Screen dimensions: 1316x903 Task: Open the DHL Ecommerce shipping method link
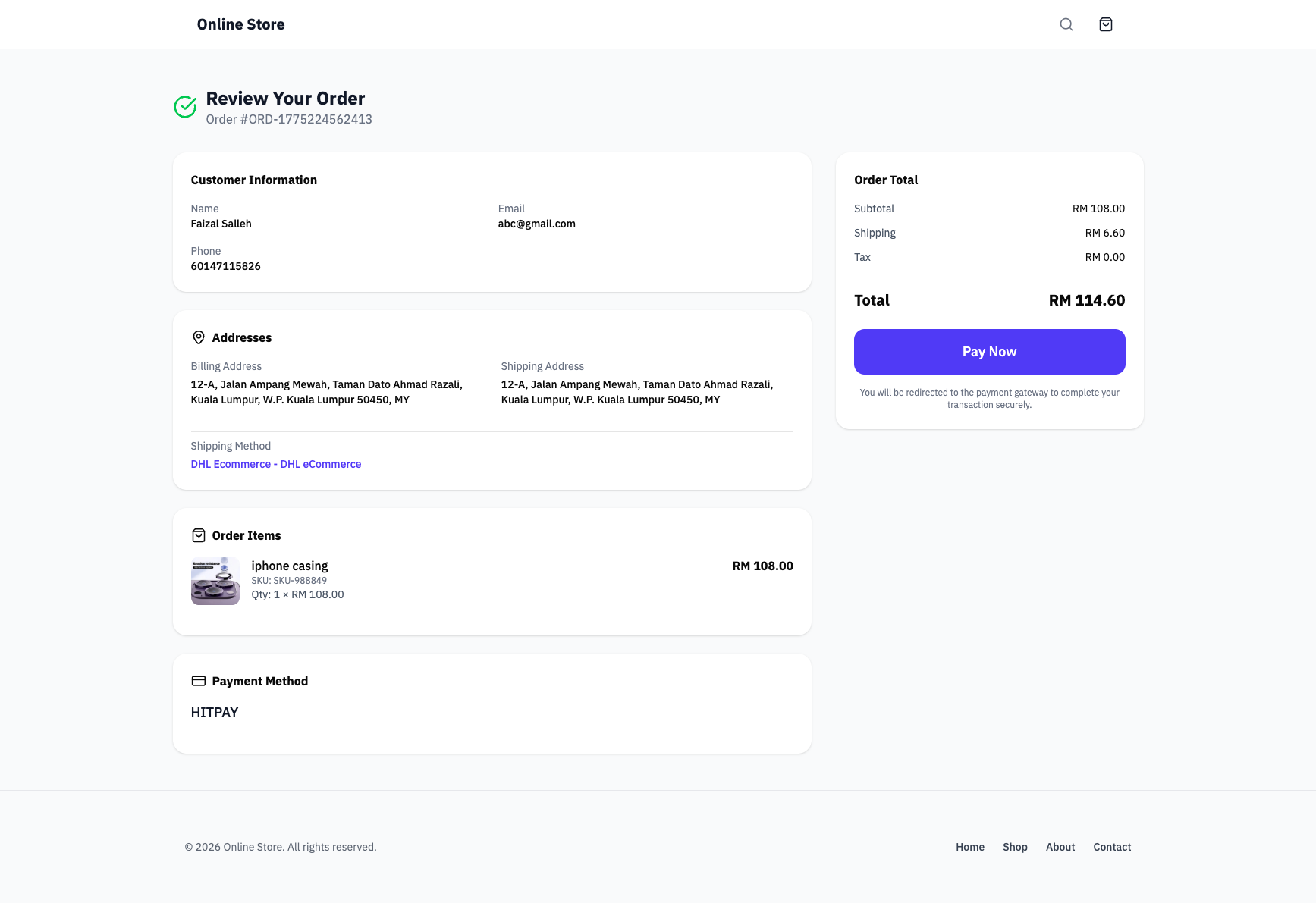click(276, 463)
